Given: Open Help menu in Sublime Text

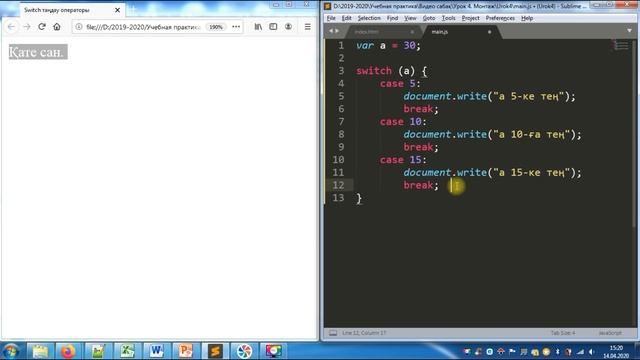Looking at the screenshot, I should pos(527,18).
